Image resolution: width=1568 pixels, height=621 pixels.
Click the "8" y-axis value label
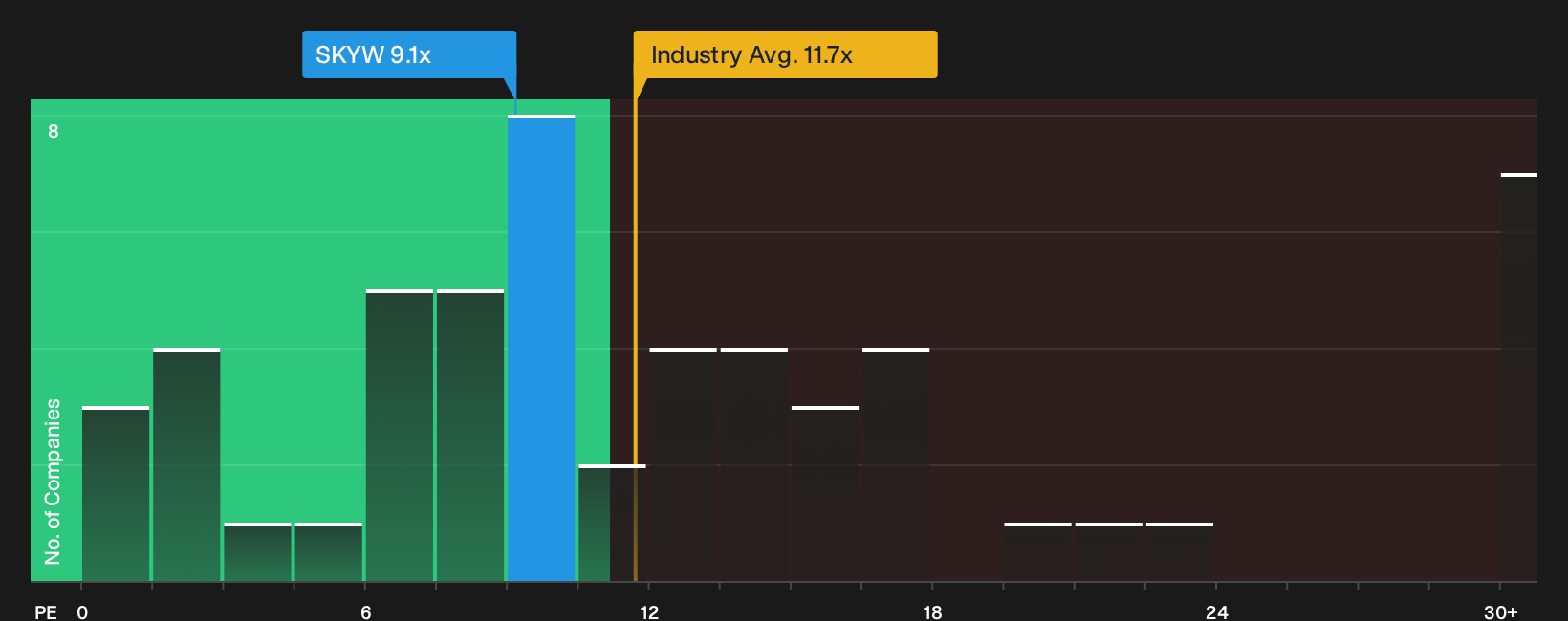[54, 131]
